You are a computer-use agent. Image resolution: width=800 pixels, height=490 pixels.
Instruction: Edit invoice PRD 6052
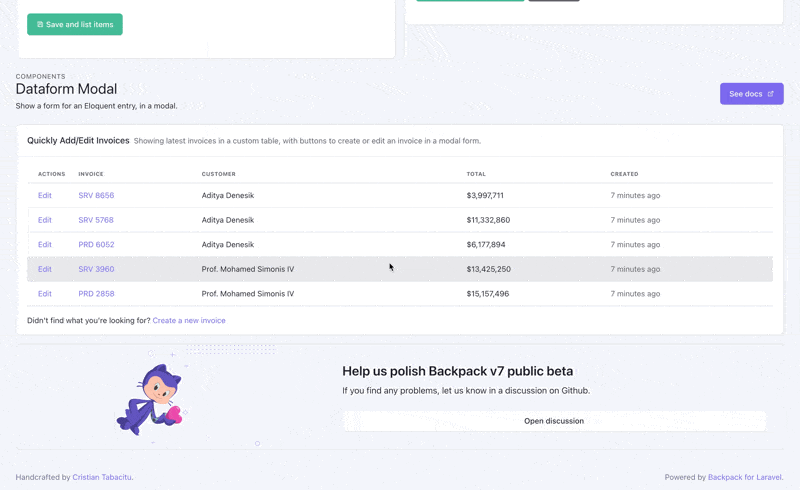pos(45,245)
